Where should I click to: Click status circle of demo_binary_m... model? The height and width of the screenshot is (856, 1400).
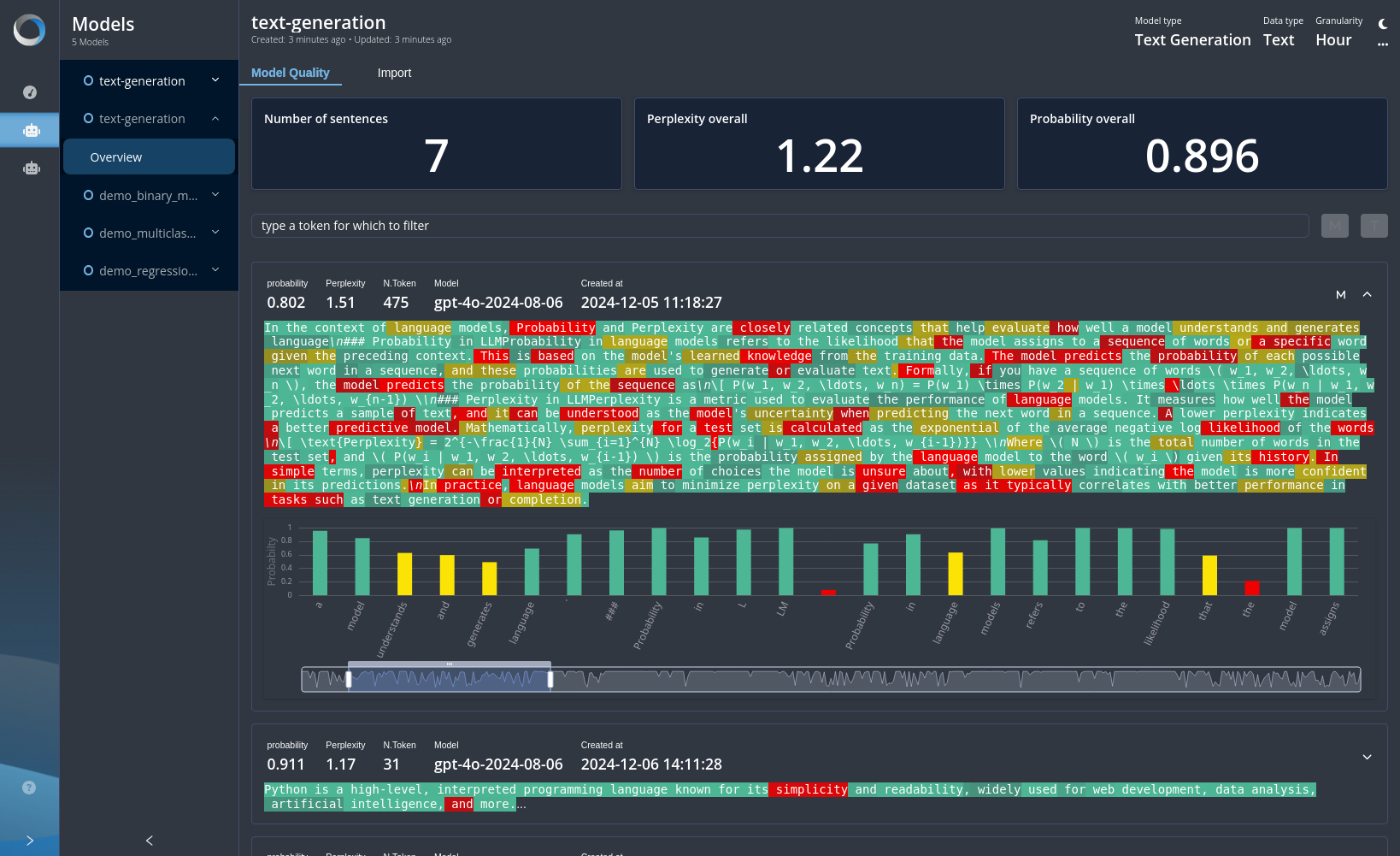coord(88,195)
